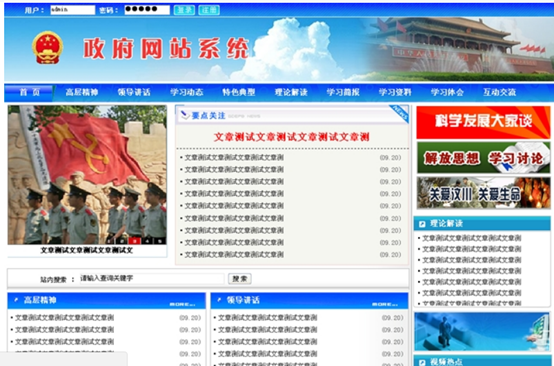Click the 登录 login button
The width and height of the screenshot is (554, 366).
184,10
